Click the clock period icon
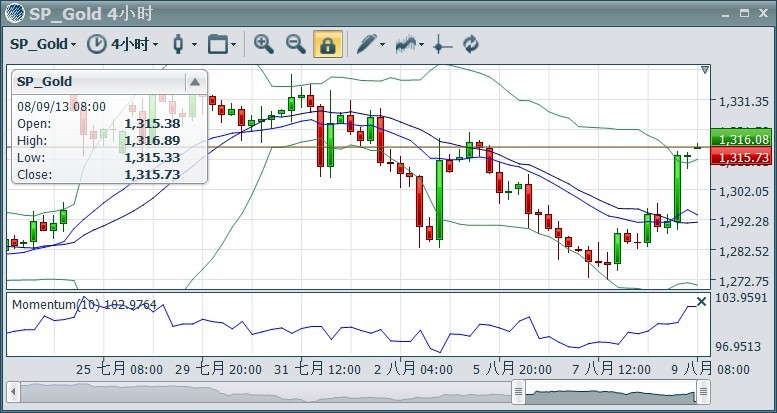Screen dimensions: 777x413 tap(97, 44)
